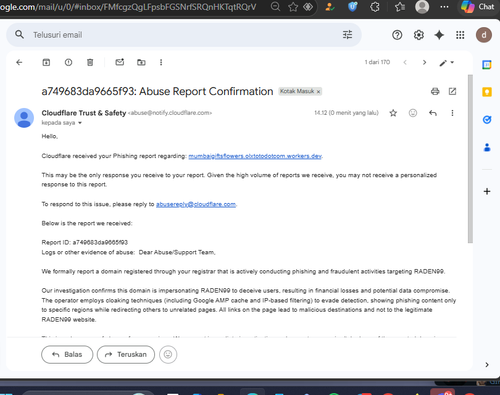Go to newer email arrow
This screenshot has height=395, width=500.
405,62
